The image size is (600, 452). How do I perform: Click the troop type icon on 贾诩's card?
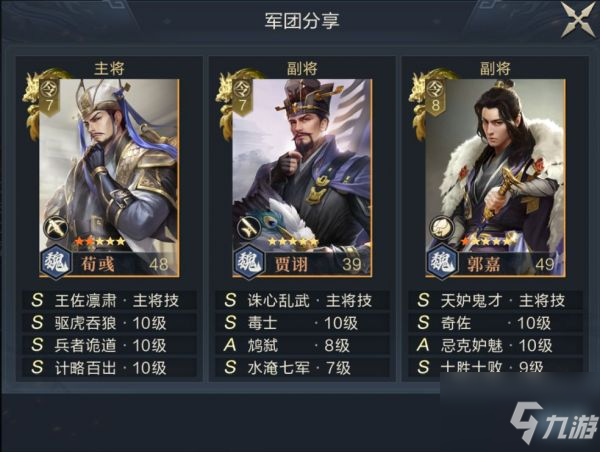pos(249,228)
